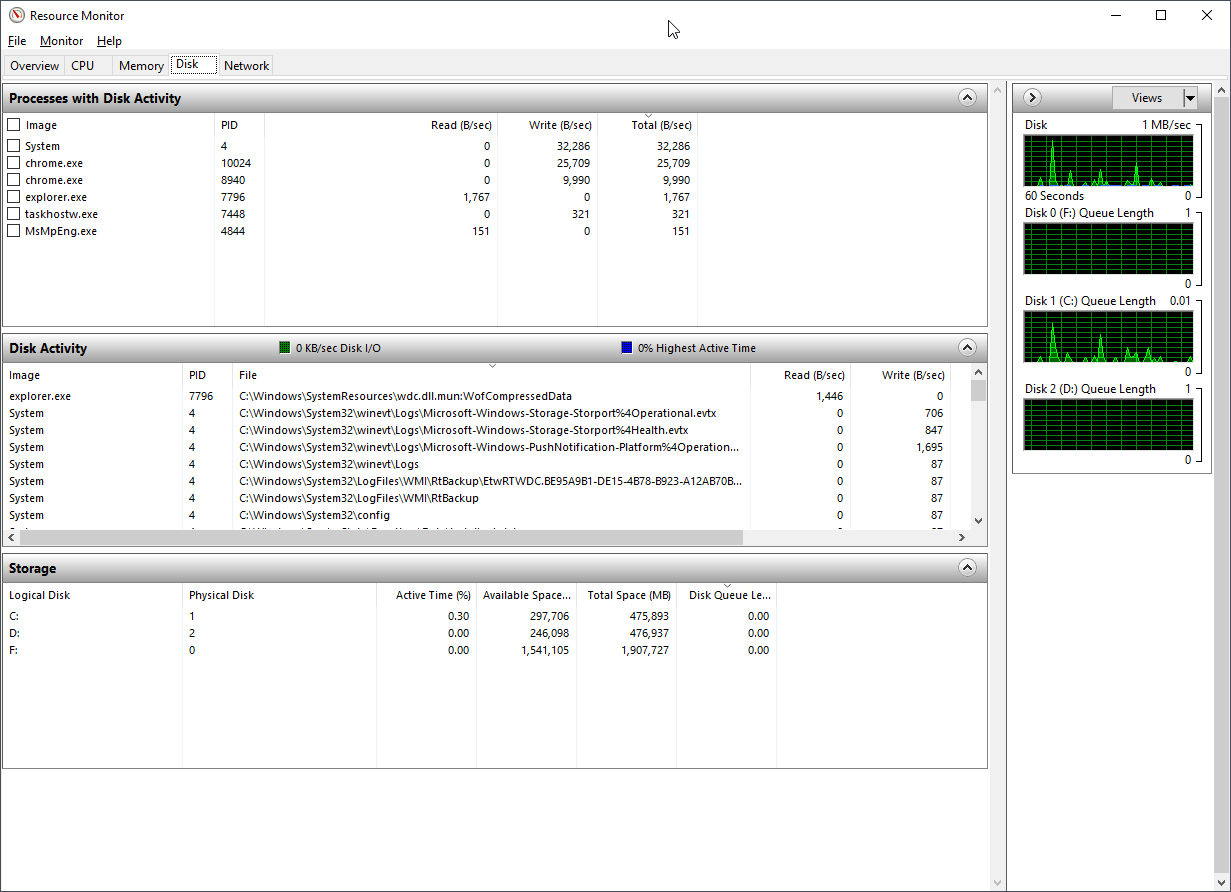
Task: Sort Disk Activity by Read (B/sec) column
Action: tap(800, 375)
